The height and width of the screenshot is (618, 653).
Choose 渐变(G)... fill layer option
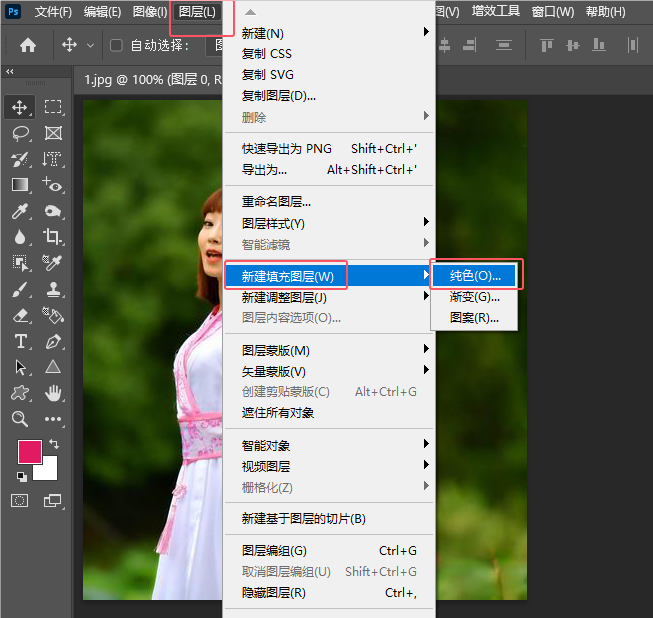tap(474, 297)
